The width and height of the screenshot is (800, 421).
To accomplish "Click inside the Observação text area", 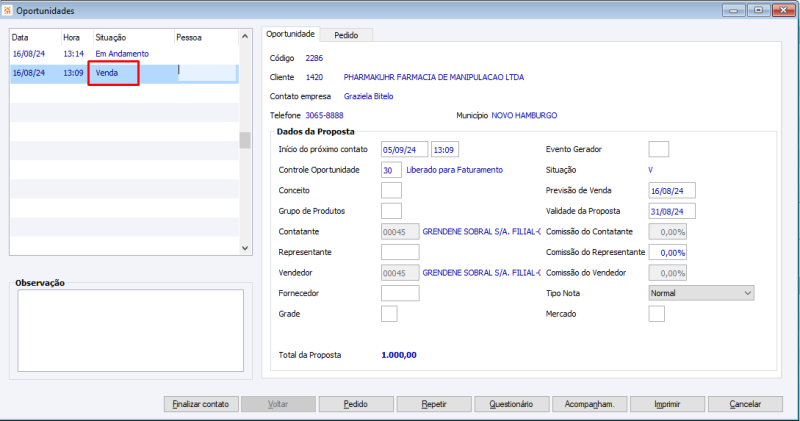I will pyautogui.click(x=131, y=331).
